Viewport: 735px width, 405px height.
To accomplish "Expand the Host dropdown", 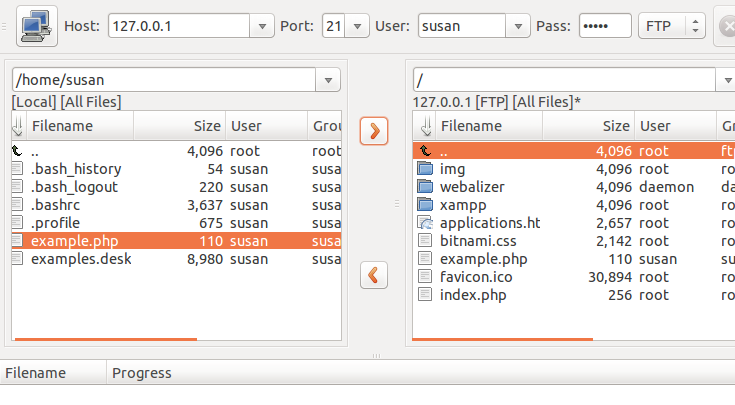I will click(261, 26).
